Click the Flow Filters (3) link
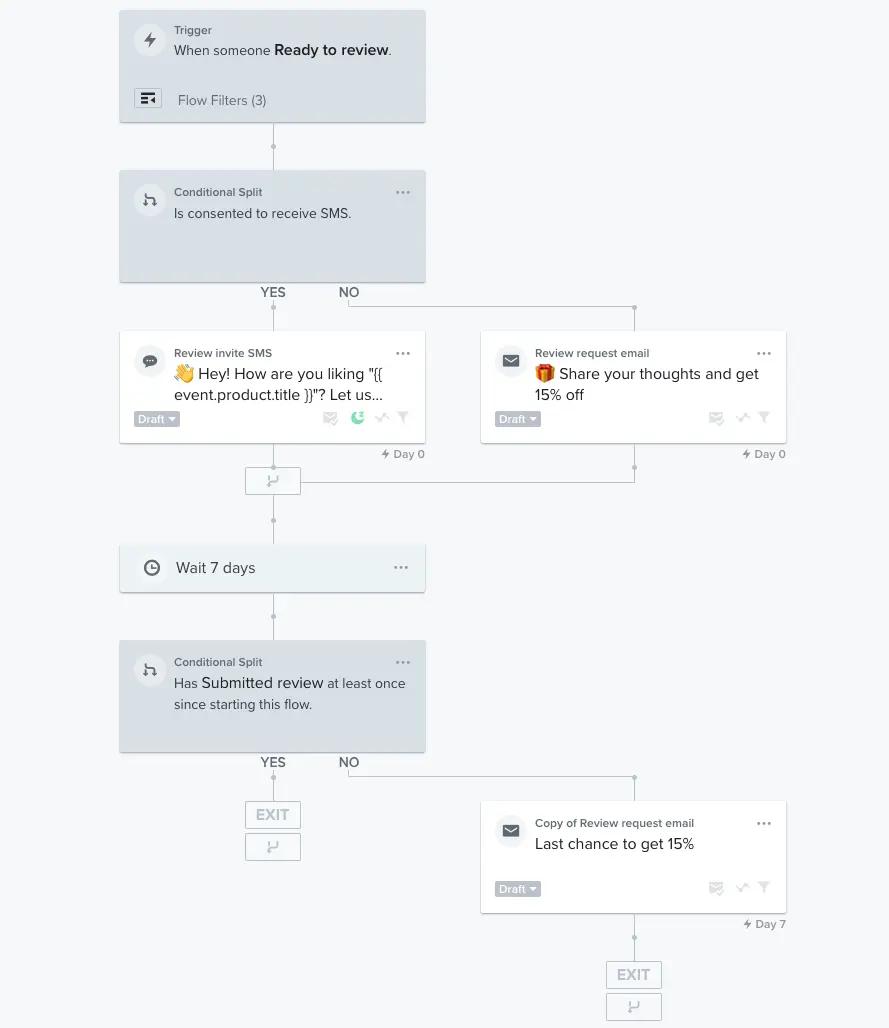This screenshot has width=889, height=1028. [x=221, y=100]
